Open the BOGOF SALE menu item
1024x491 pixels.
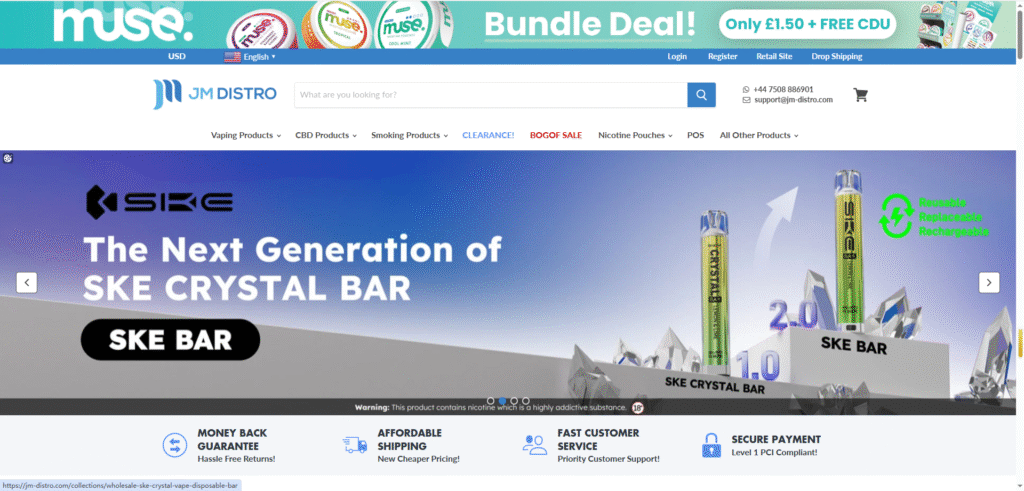coord(556,135)
